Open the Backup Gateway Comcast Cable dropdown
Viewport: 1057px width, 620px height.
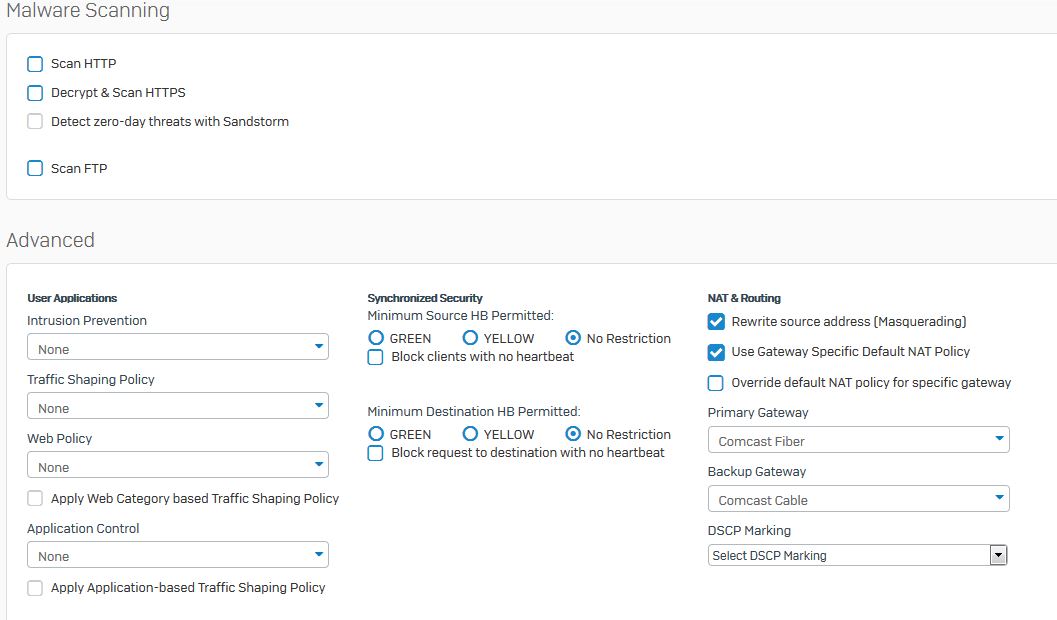[858, 499]
